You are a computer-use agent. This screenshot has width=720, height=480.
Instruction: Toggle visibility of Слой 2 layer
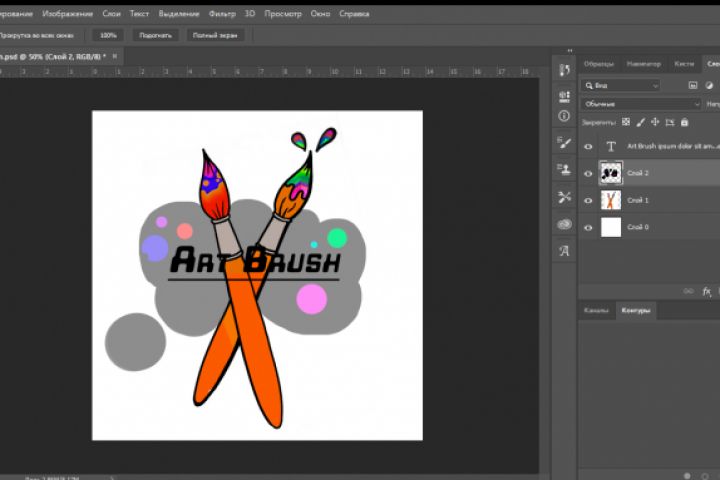coord(588,173)
